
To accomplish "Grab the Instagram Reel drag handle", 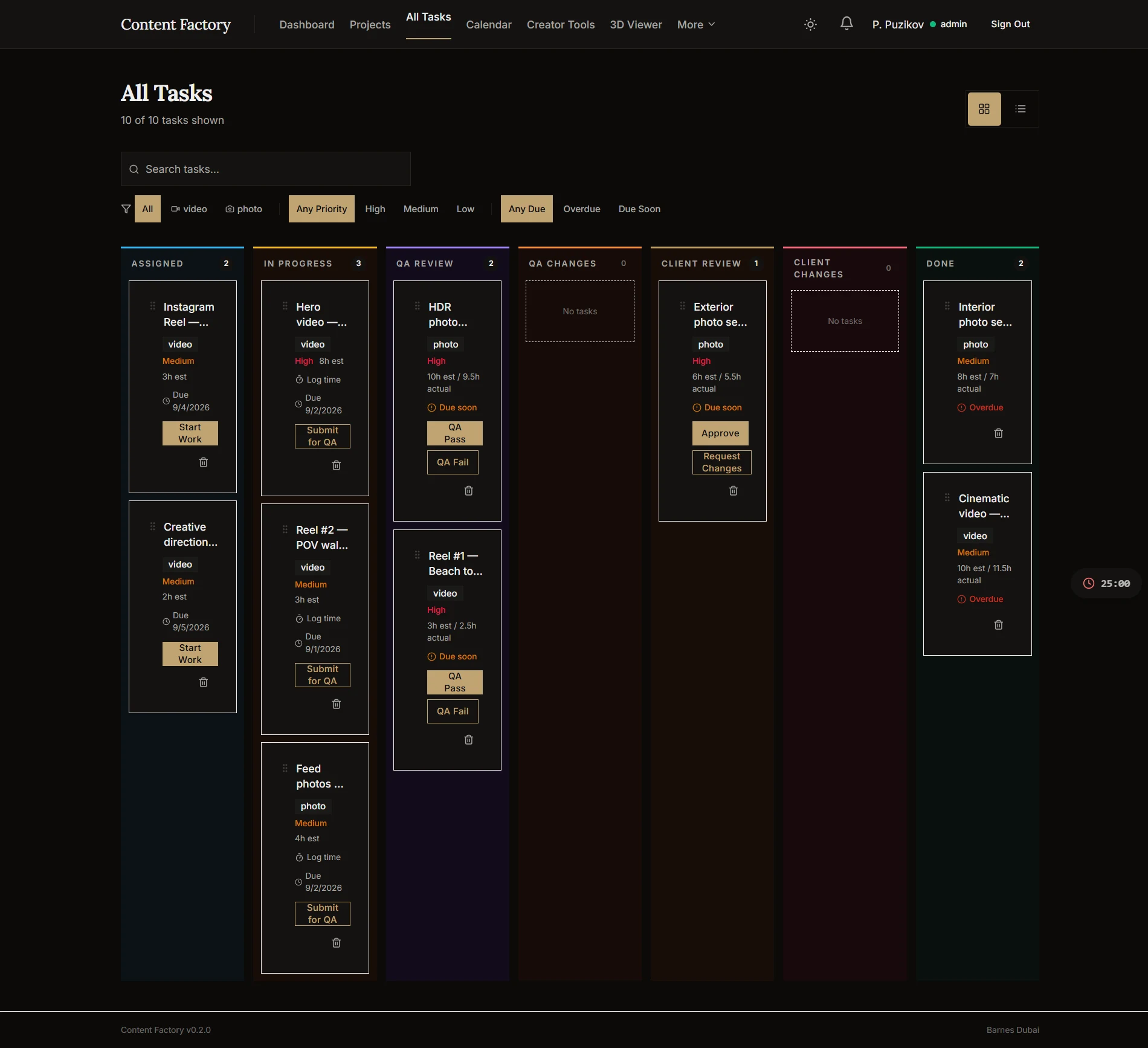I will pos(153,306).
